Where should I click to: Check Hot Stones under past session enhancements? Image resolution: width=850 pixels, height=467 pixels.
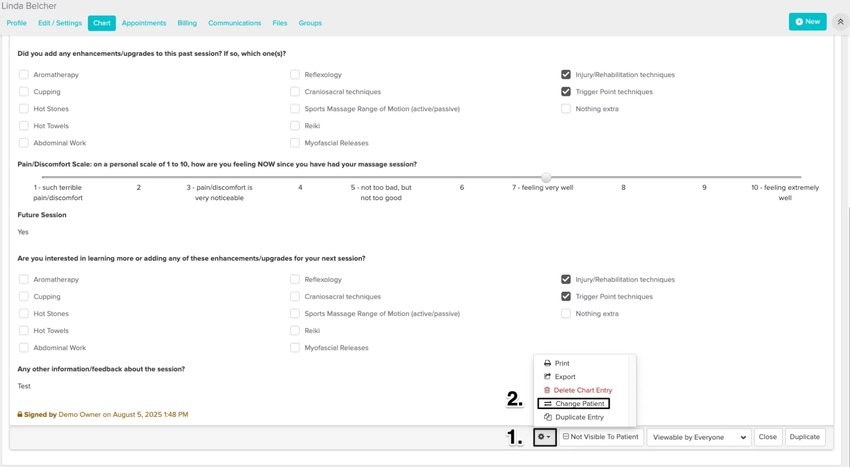[24, 109]
